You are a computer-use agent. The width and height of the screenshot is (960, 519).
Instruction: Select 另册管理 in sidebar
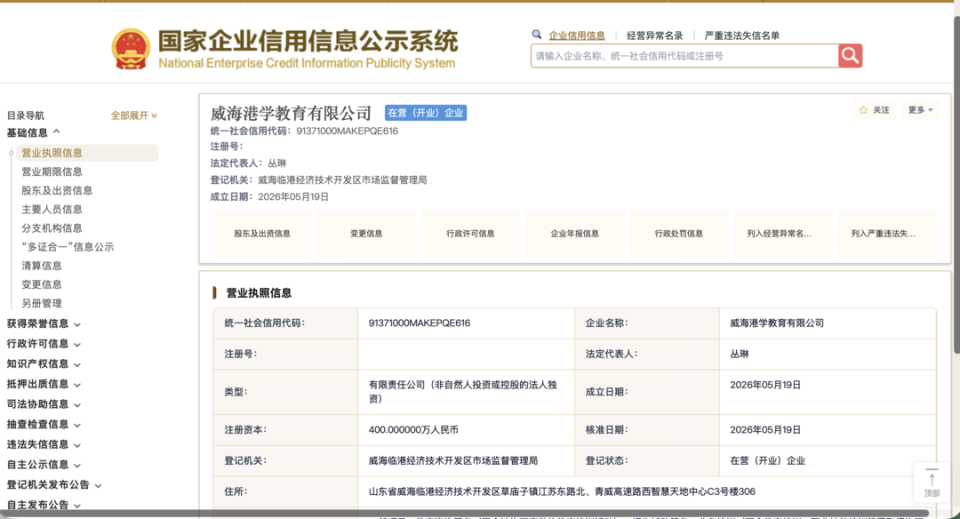click(41, 304)
